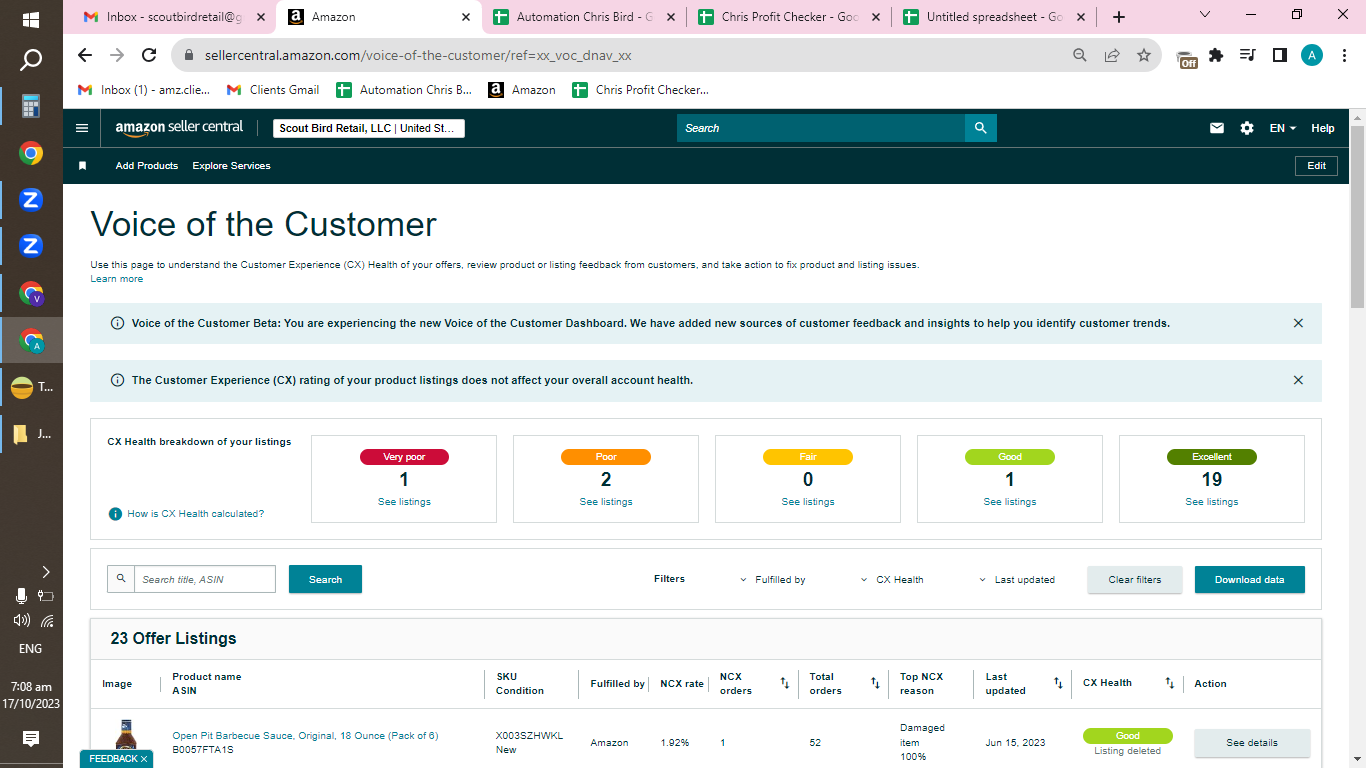Switch to the Untitled spreadsheet tab
The width and height of the screenshot is (1366, 768).
pyautogui.click(x=992, y=17)
